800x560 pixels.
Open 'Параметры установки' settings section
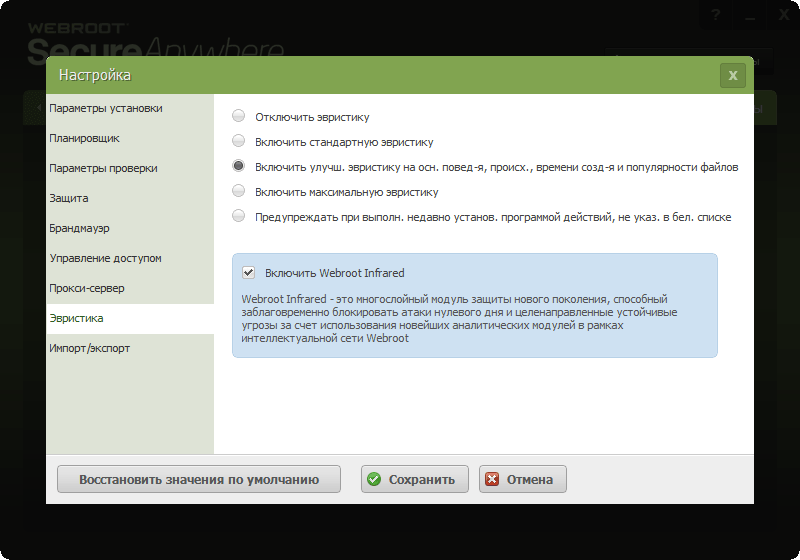click(130, 109)
